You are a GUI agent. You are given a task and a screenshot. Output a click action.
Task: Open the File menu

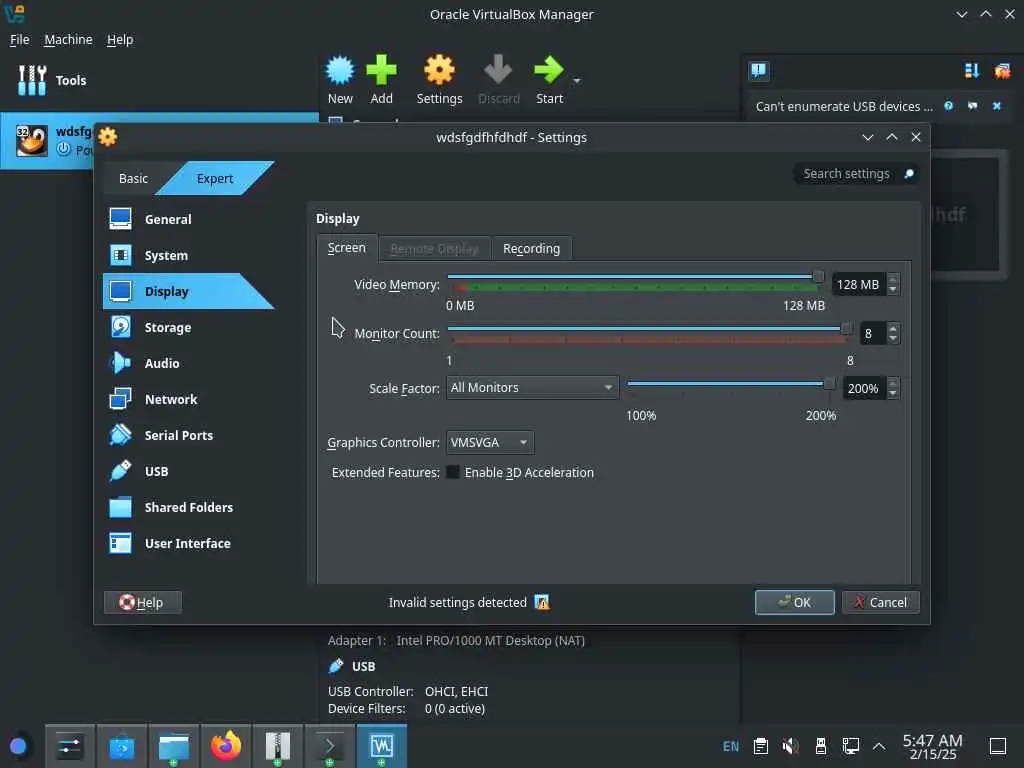20,39
